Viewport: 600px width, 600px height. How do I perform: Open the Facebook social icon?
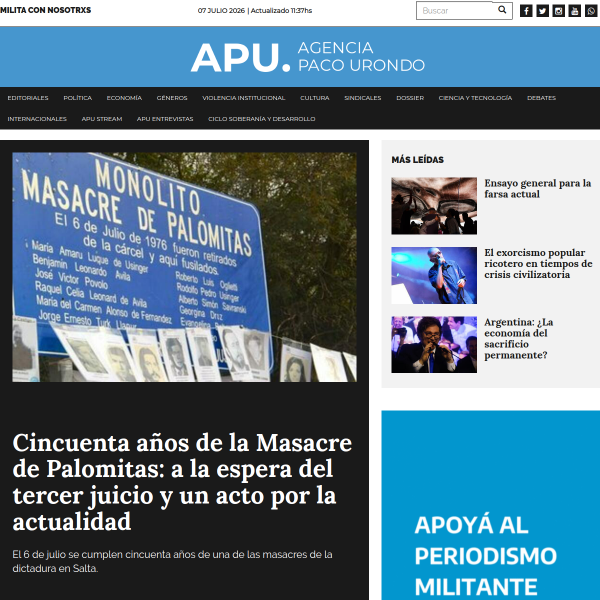[526, 11]
